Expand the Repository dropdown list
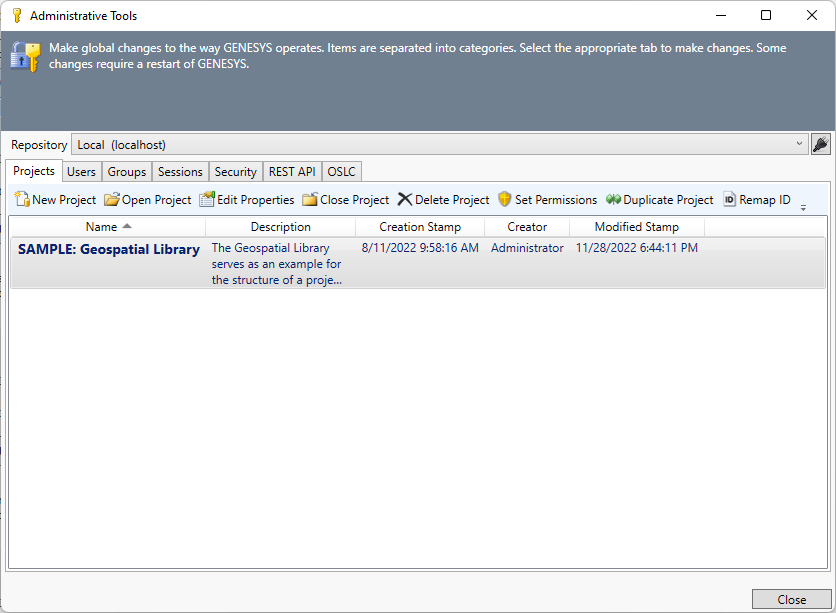The height and width of the screenshot is (613, 836). 799,145
